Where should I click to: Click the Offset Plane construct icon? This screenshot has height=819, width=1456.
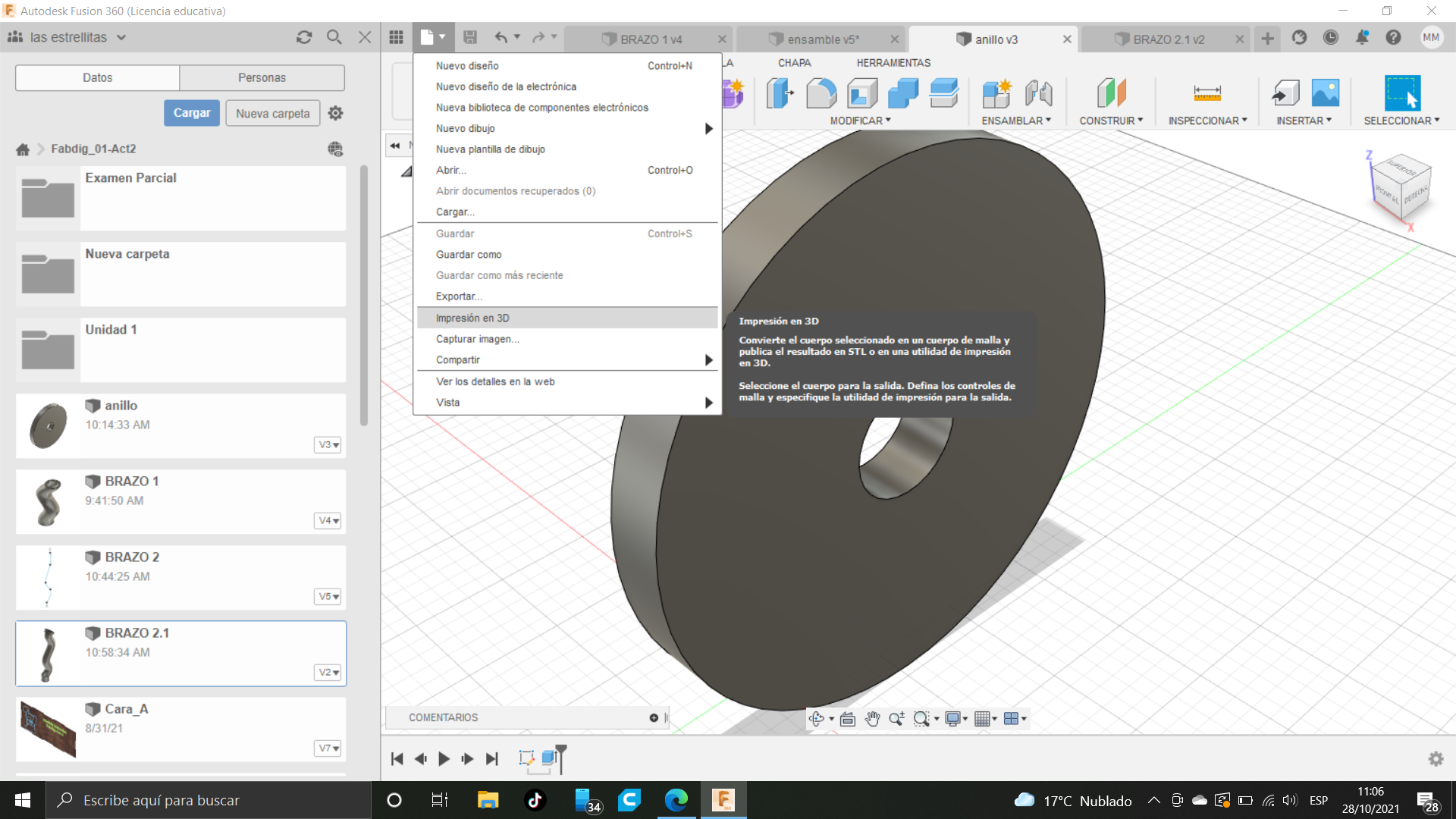point(1111,93)
